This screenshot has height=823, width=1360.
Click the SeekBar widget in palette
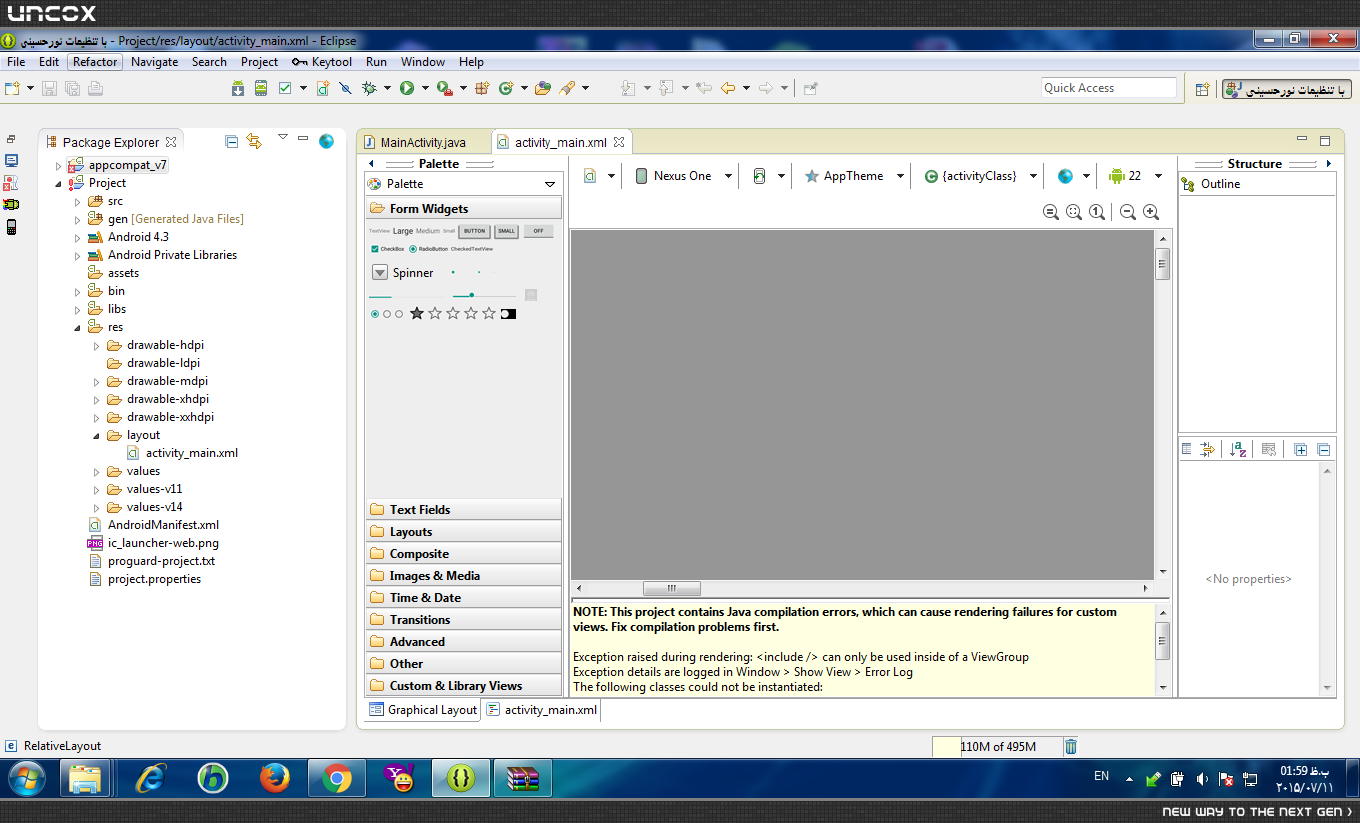(485, 295)
